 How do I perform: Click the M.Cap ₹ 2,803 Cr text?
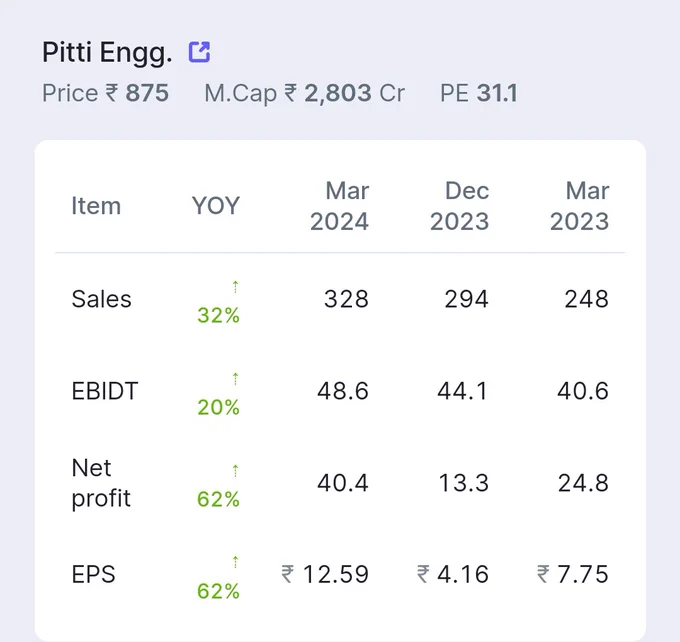click(304, 93)
